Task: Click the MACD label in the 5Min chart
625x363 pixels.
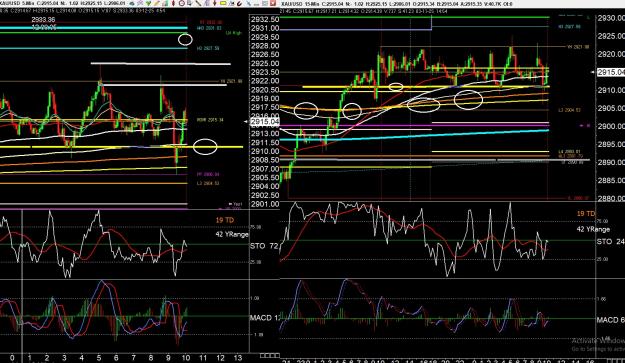Action: [264, 318]
